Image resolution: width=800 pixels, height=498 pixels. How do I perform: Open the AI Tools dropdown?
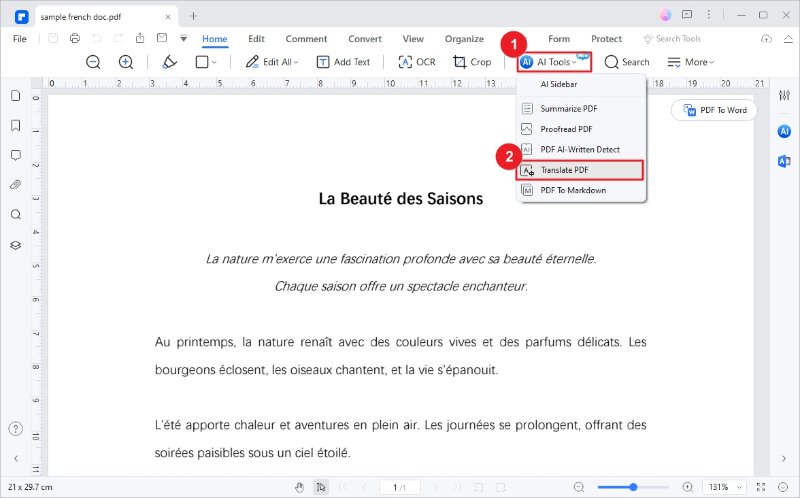[554, 62]
